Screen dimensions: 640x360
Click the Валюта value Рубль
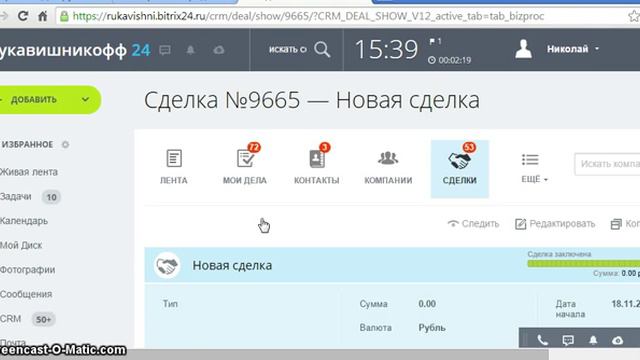pos(432,328)
